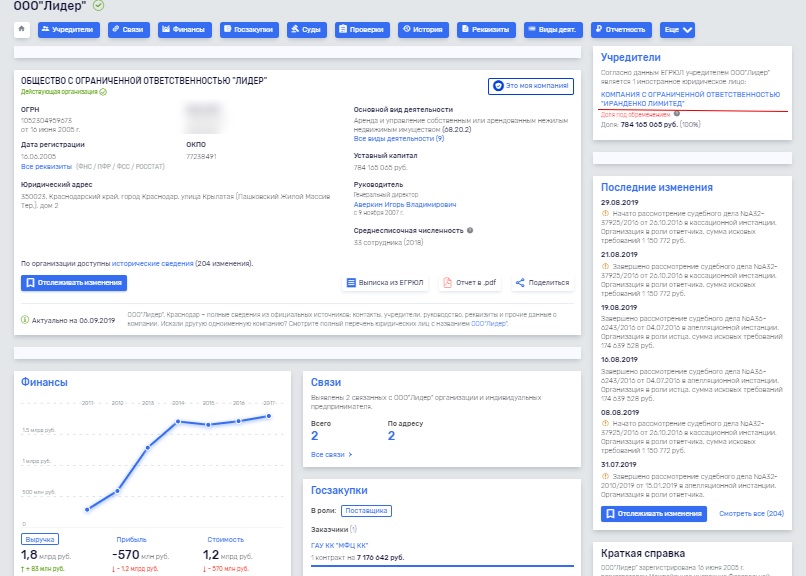Expand the Еще dropdown menu
The image size is (806, 576).
[x=677, y=30]
